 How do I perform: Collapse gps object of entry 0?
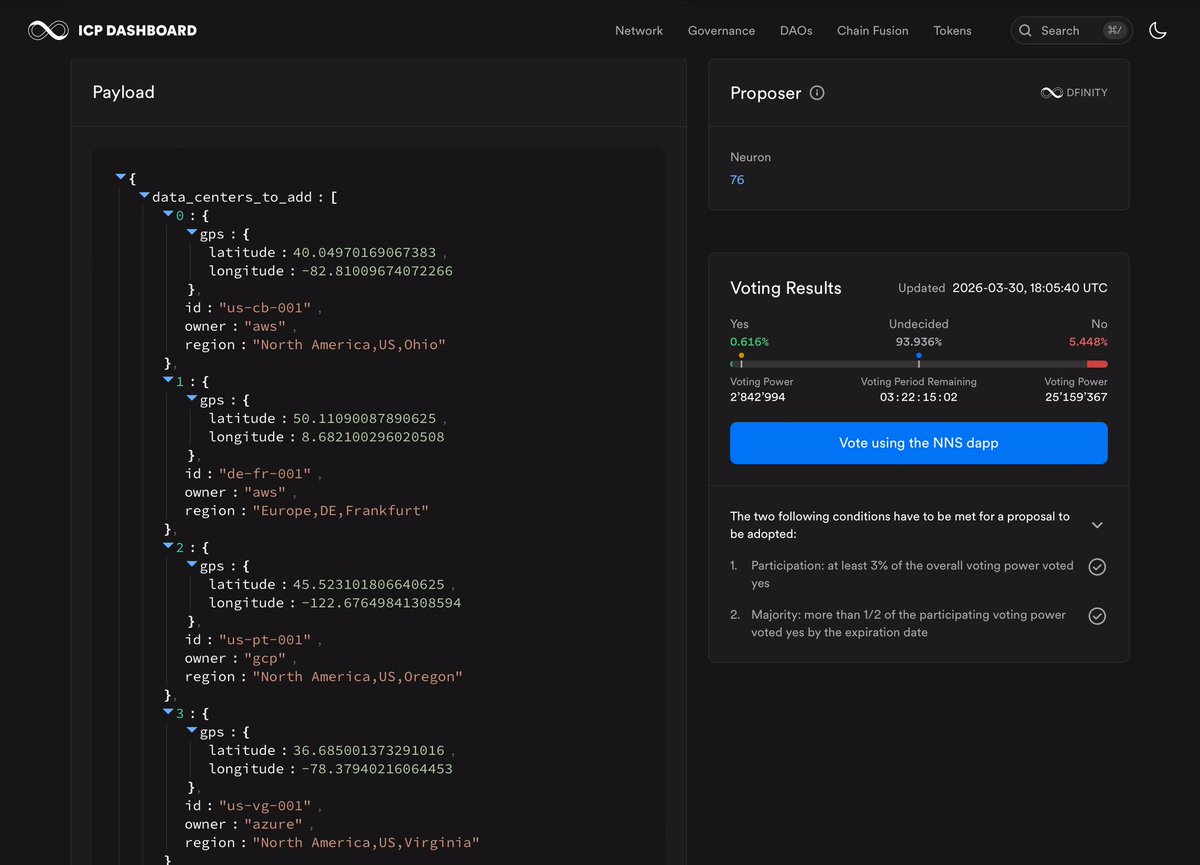pos(192,233)
